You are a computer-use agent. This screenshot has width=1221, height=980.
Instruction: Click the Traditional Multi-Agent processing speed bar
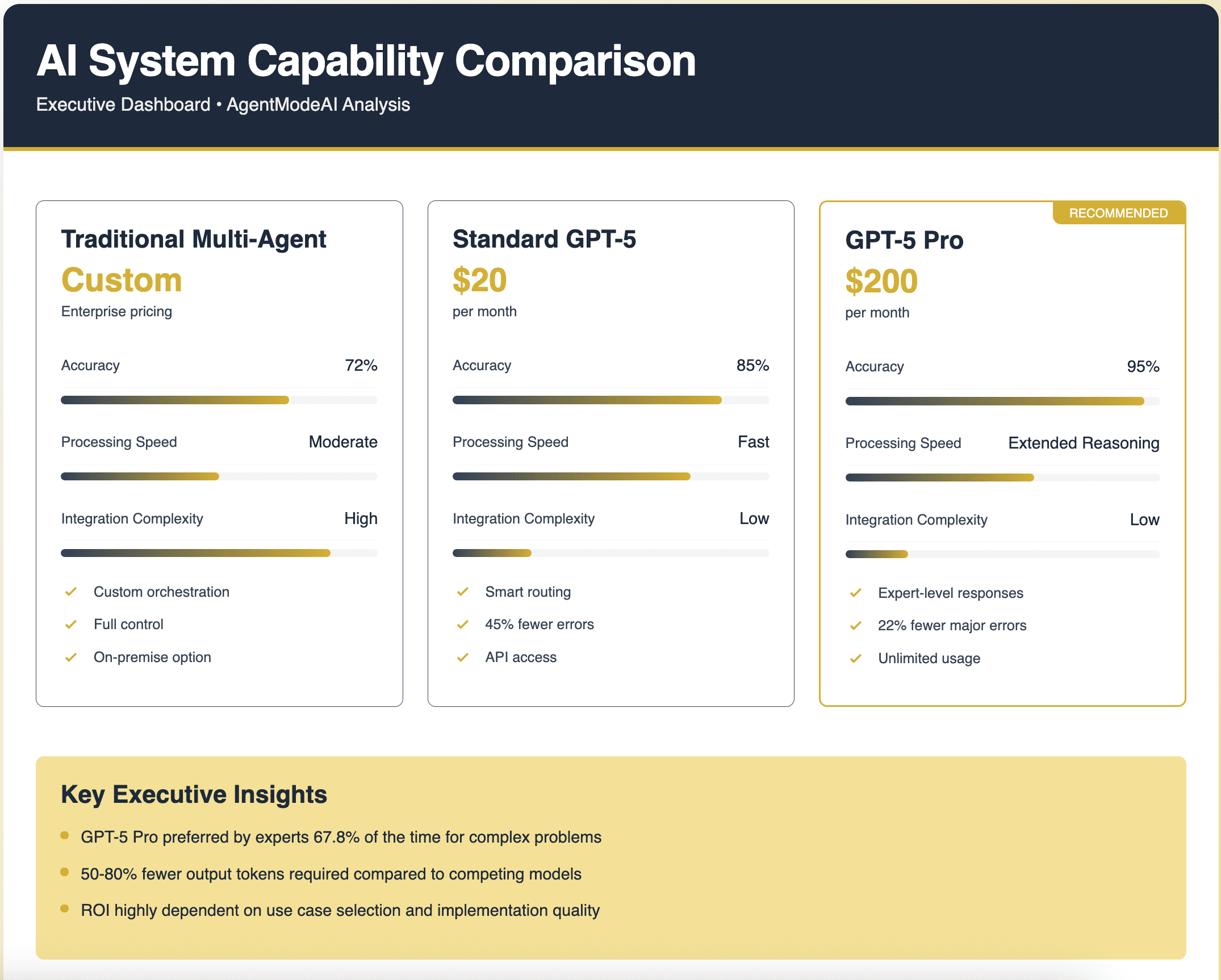219,476
